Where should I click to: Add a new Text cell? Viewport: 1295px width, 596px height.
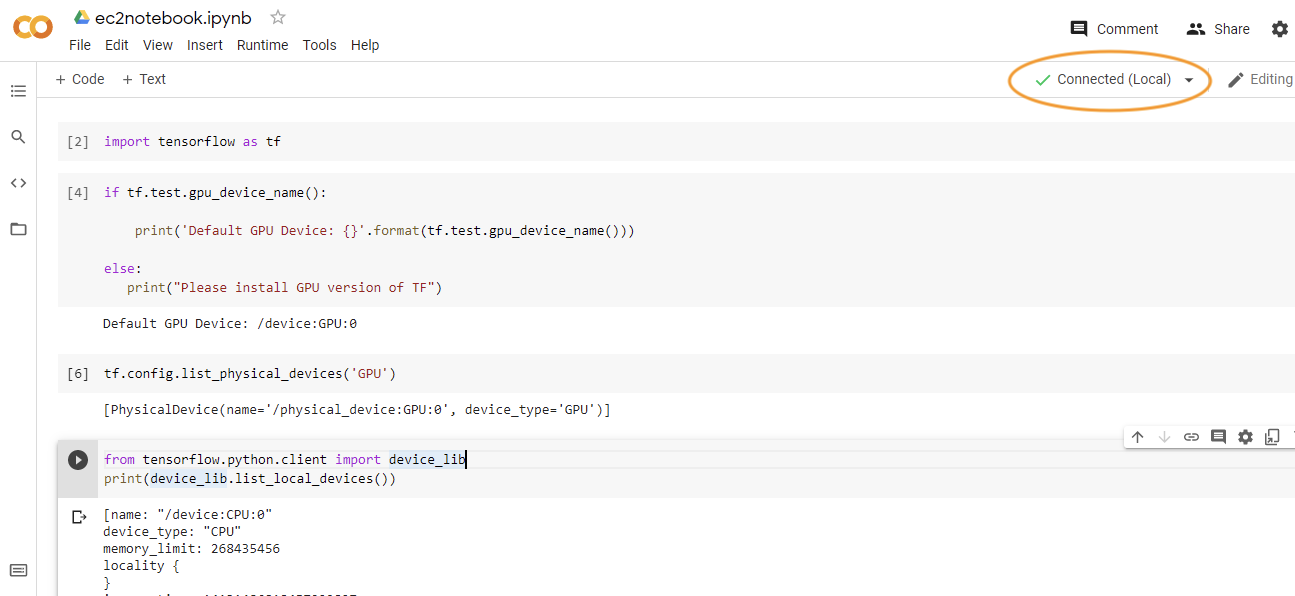144,79
